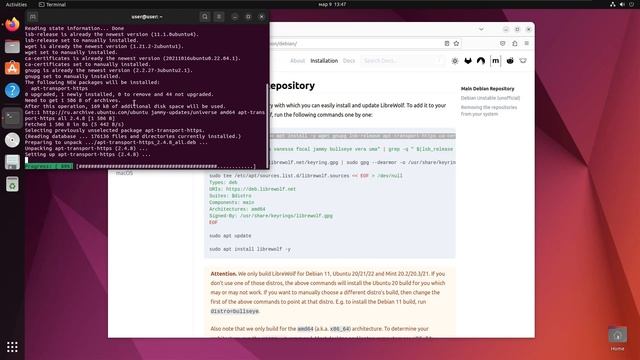Bookmark this page with the star icon

pos(456,43)
